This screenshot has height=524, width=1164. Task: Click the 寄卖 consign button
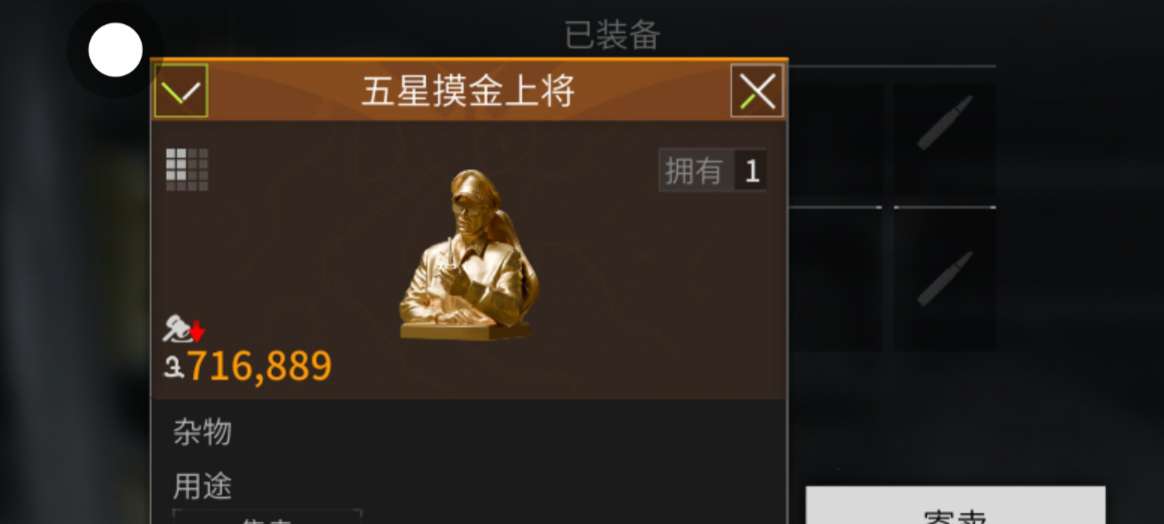click(x=955, y=505)
